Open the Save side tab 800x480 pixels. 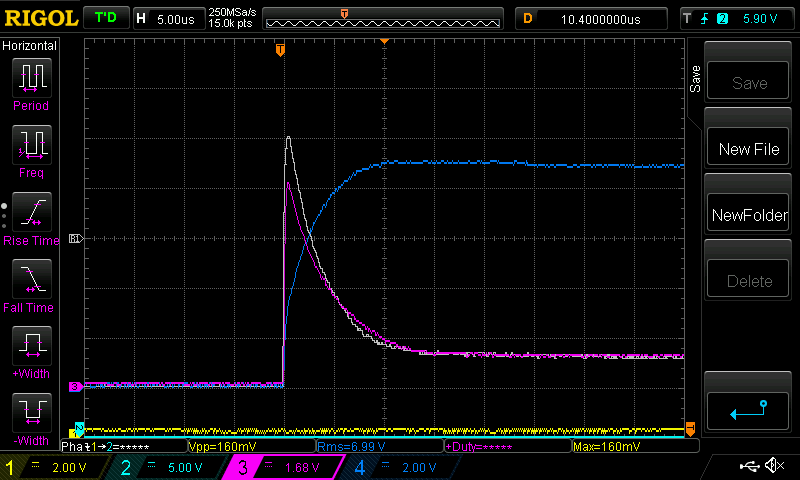695,80
